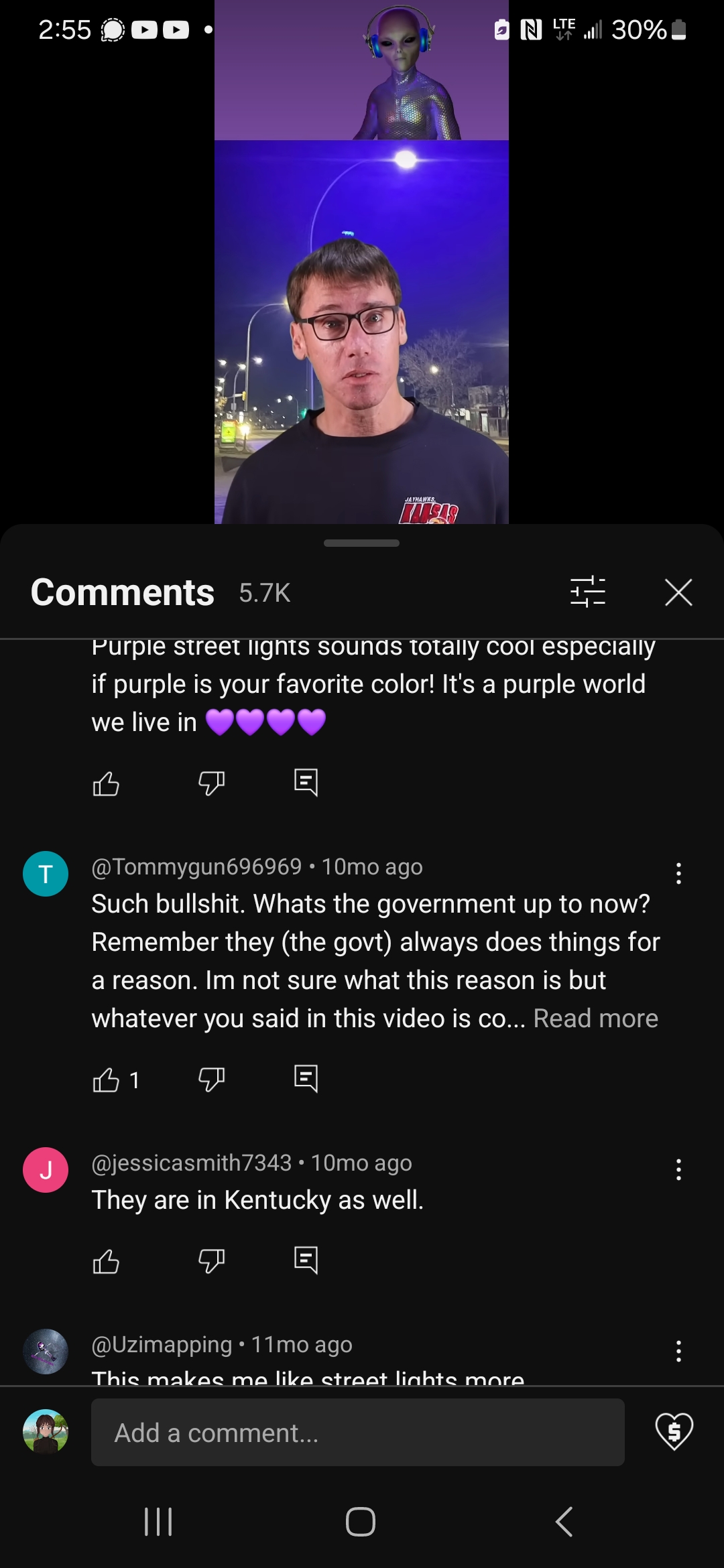Dislike the Kentucky comment by jessicasmith7343
The height and width of the screenshot is (1568, 724).
[211, 1262]
